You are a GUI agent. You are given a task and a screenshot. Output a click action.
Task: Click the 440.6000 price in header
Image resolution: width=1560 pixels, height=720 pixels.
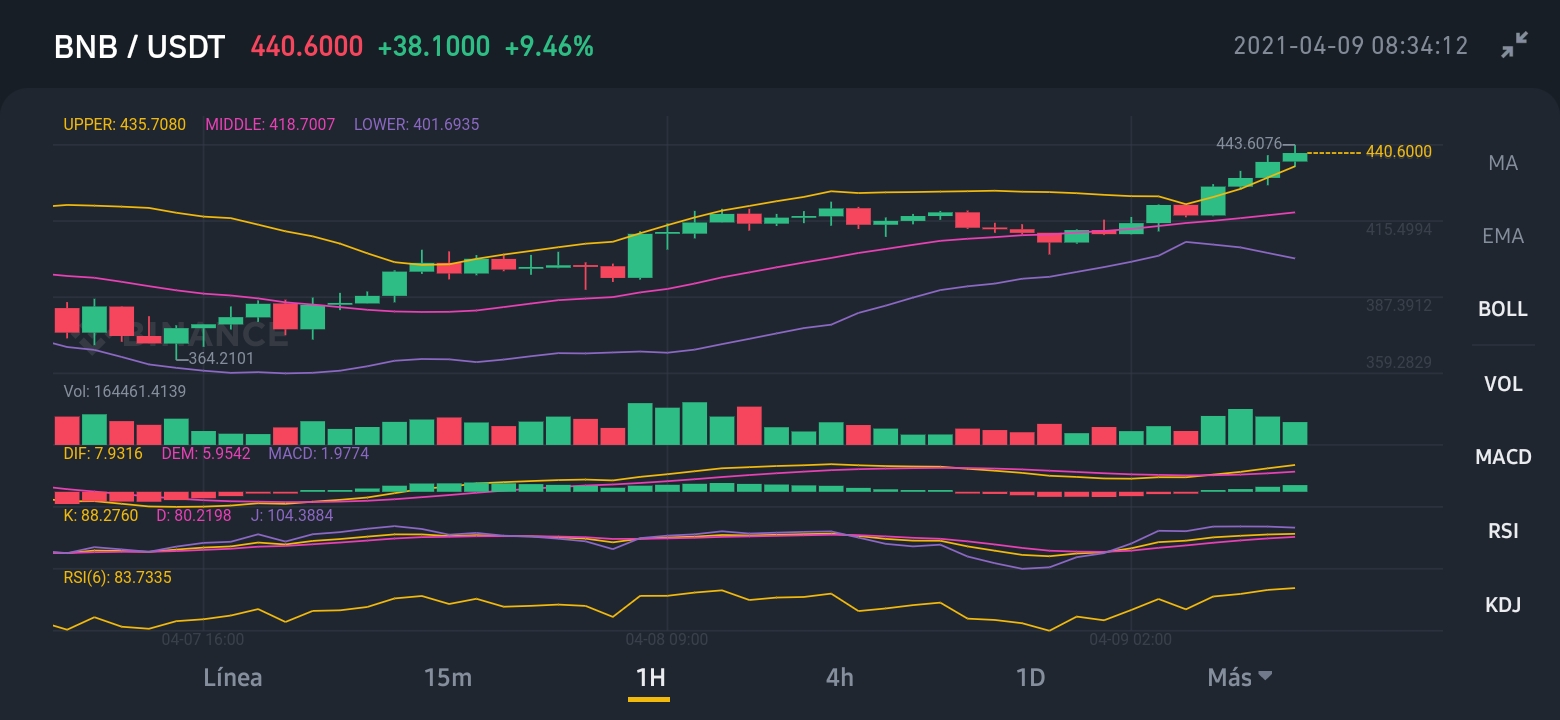point(306,46)
